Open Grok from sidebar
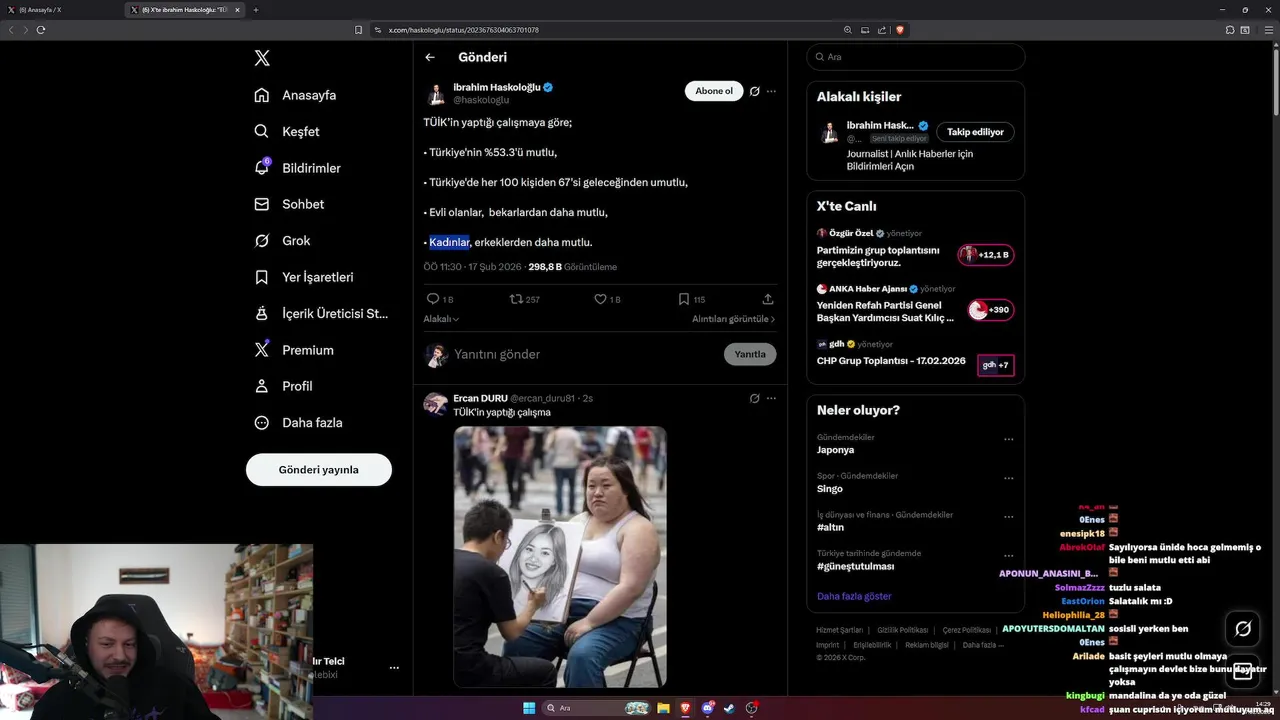1280x720 pixels. coord(282,240)
